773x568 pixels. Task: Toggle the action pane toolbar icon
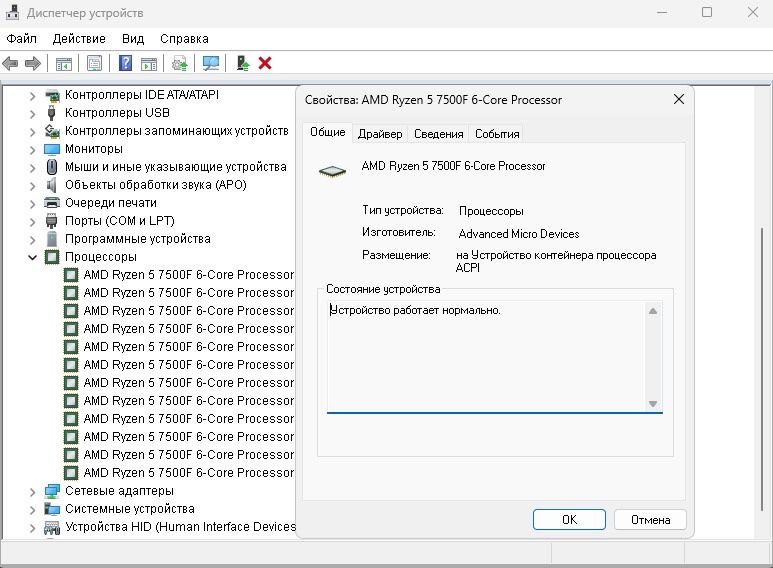pyautogui.click(x=148, y=64)
